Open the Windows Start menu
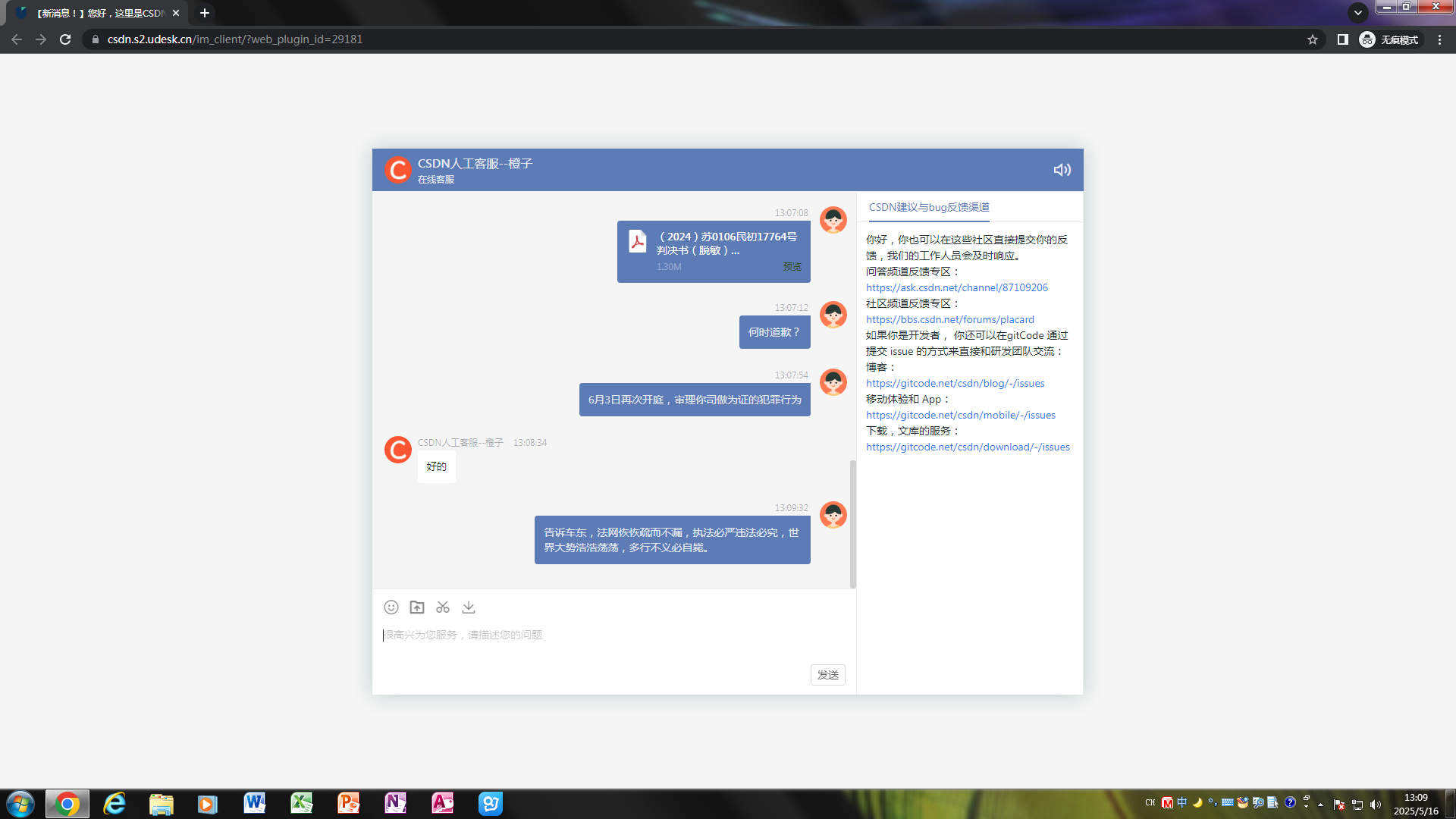This screenshot has width=1456, height=819. pyautogui.click(x=20, y=804)
